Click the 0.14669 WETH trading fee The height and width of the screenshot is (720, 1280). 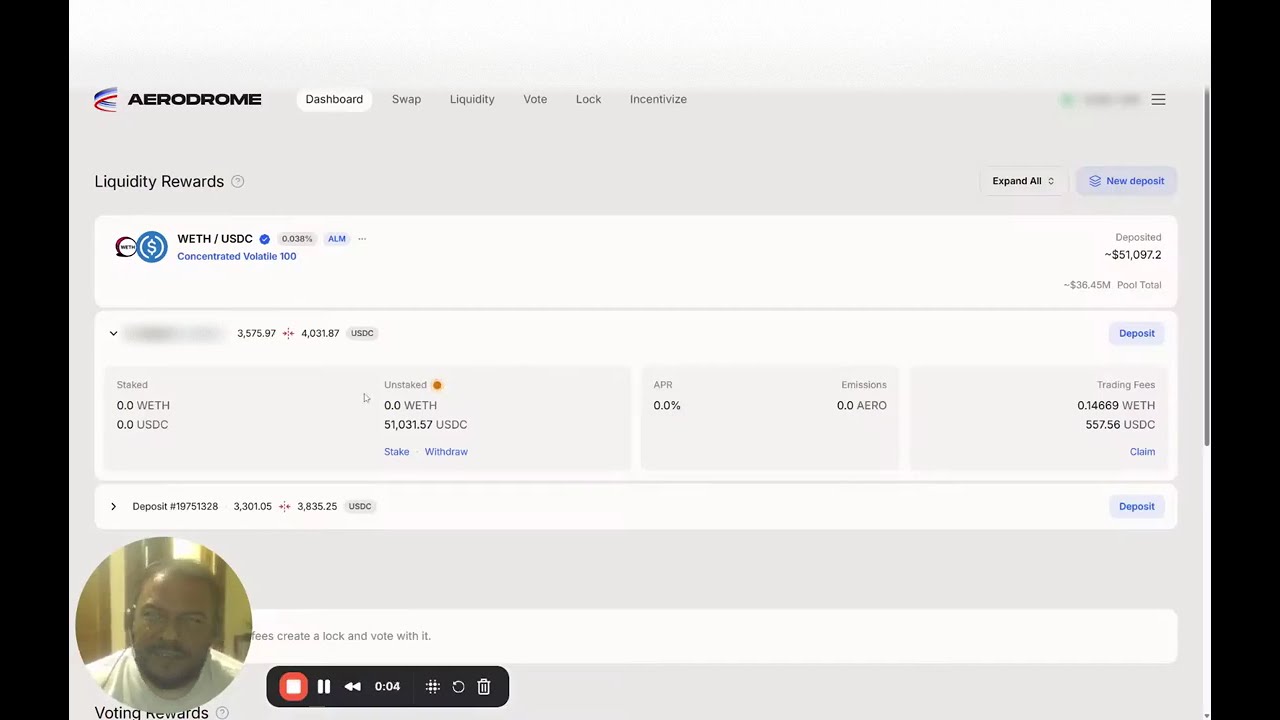pos(1116,405)
